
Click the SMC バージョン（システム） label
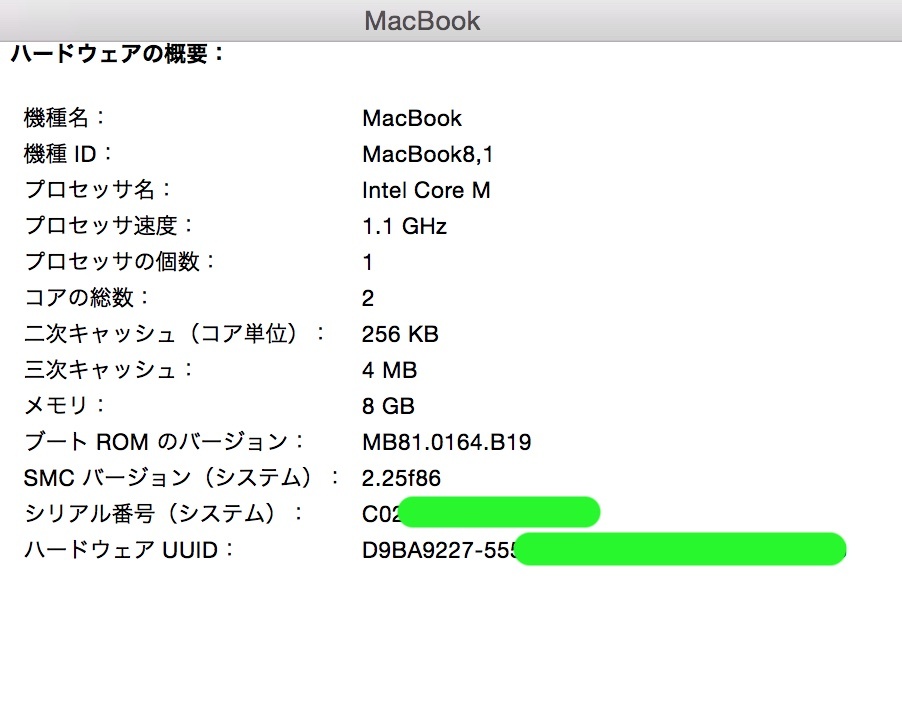(182, 477)
